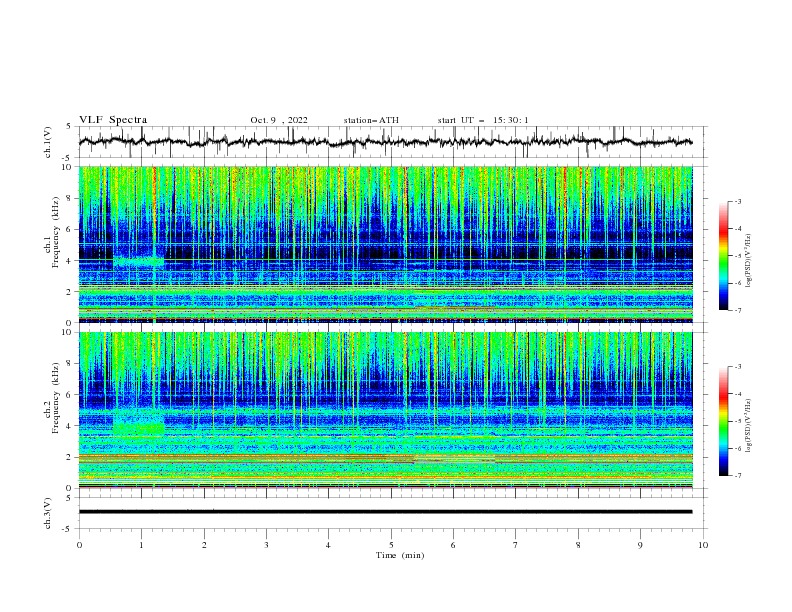Select the ch.1 "Frequency (kHz)" axis label
792x612 pixels.
[57, 232]
